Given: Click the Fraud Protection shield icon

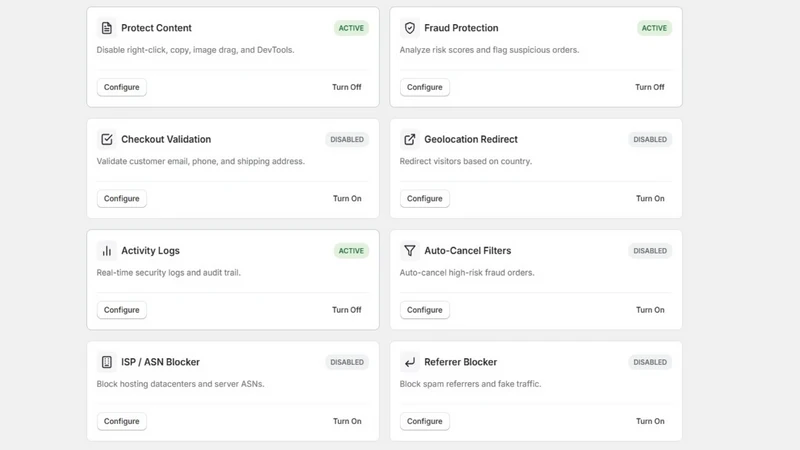Looking at the screenshot, I should coord(410,28).
